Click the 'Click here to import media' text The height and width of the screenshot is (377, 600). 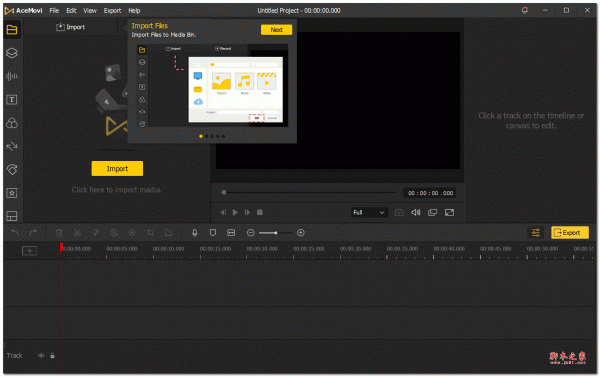click(x=116, y=190)
